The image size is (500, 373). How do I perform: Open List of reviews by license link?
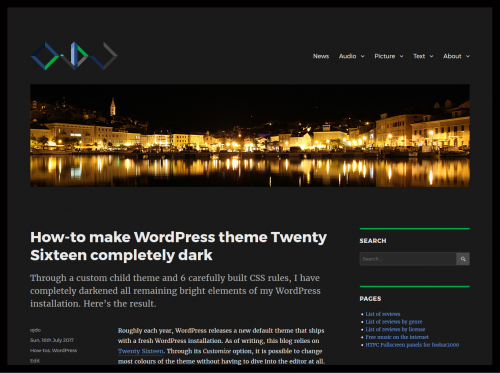tap(395, 329)
